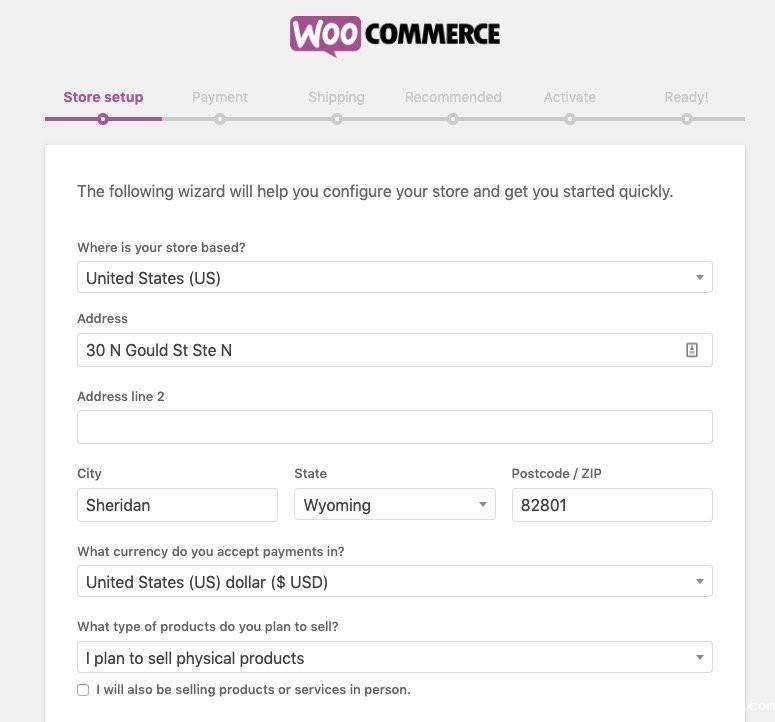This screenshot has height=722, width=775.
Task: Enable selling products or services in person
Action: click(x=83, y=690)
